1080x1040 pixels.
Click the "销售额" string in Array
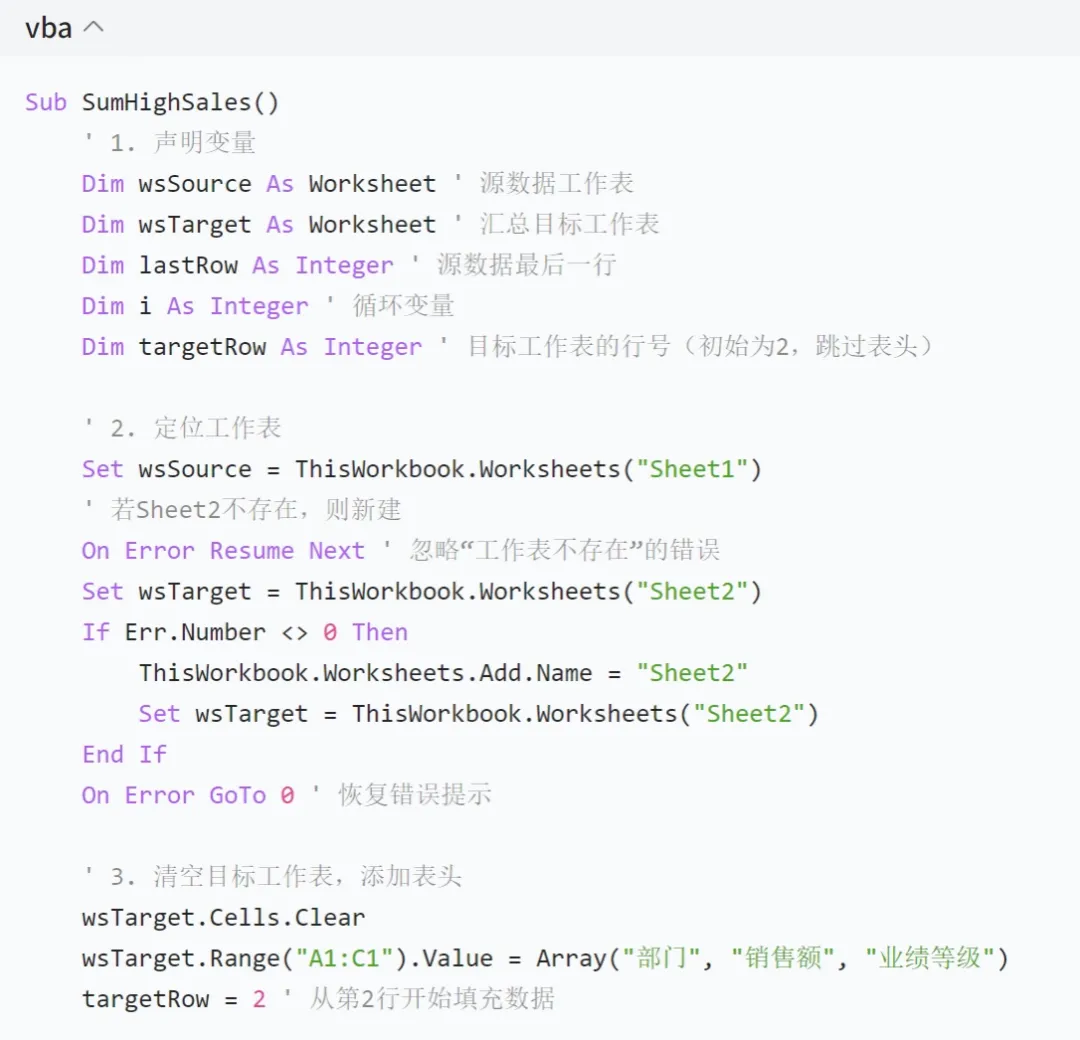(783, 958)
